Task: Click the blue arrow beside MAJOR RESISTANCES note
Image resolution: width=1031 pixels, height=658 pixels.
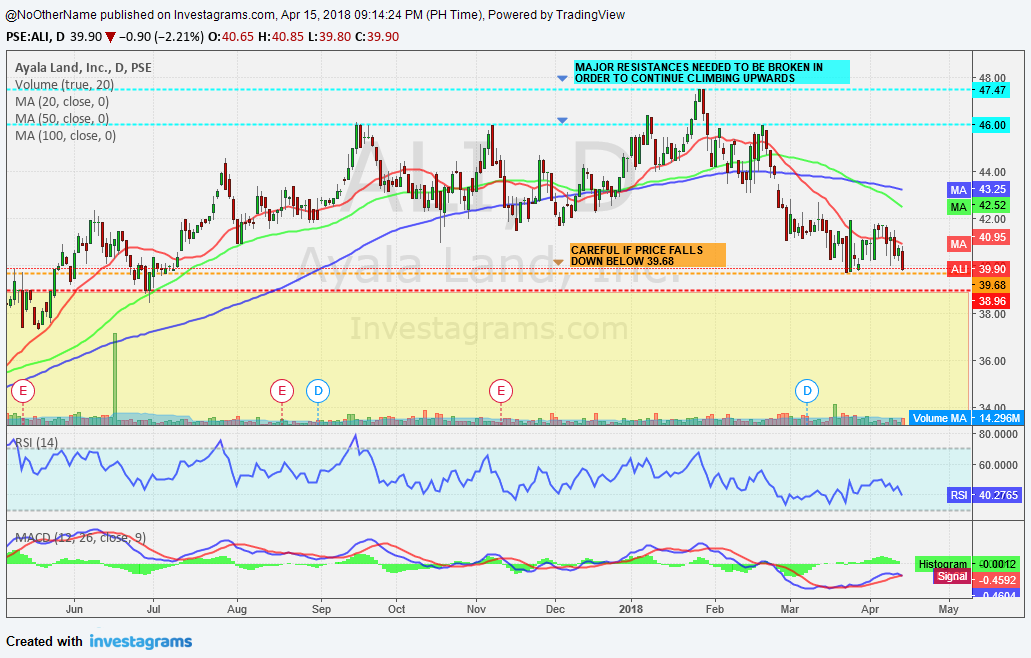Action: (x=562, y=78)
